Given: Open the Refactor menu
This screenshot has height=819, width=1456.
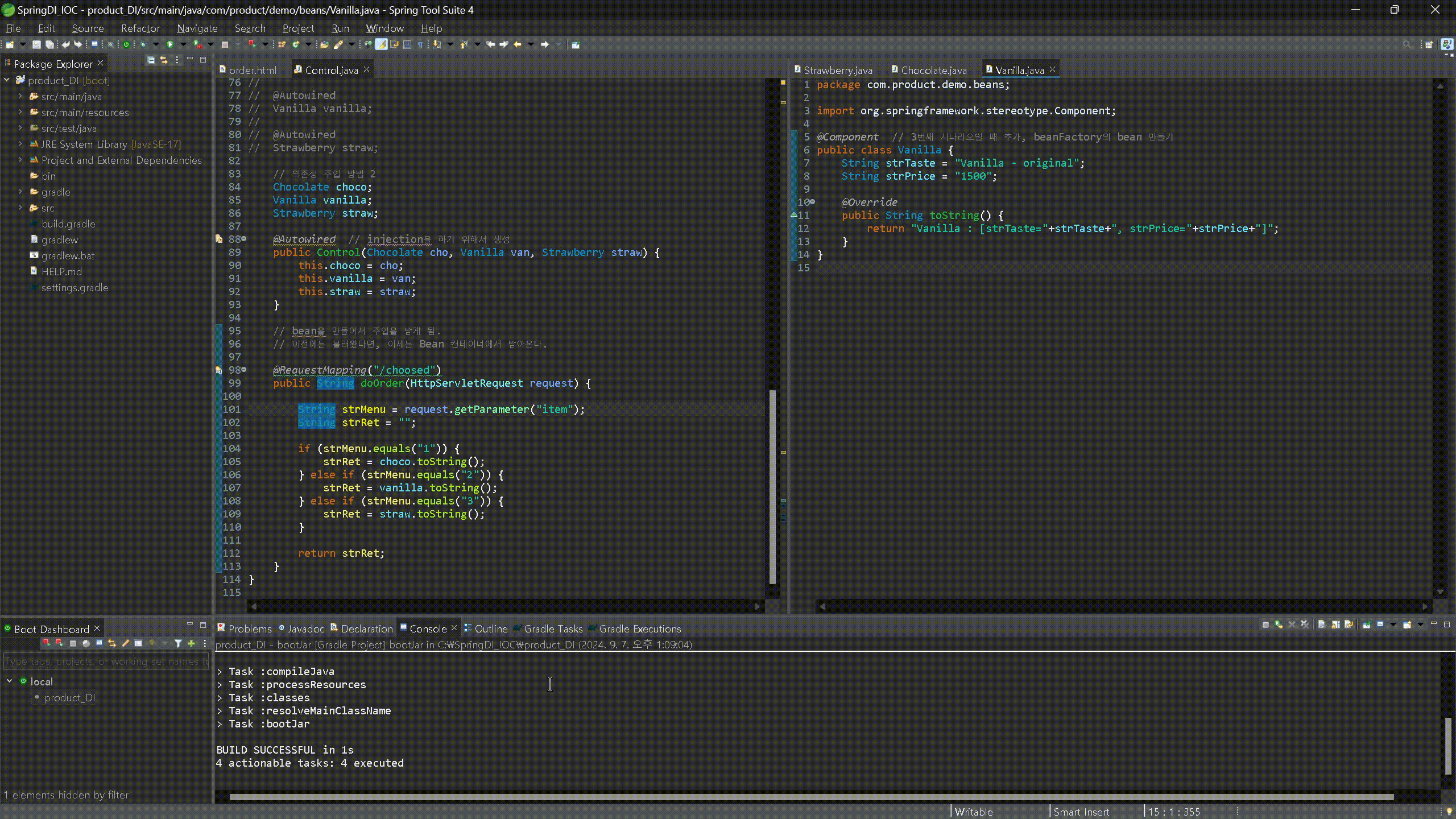Looking at the screenshot, I should [x=140, y=28].
